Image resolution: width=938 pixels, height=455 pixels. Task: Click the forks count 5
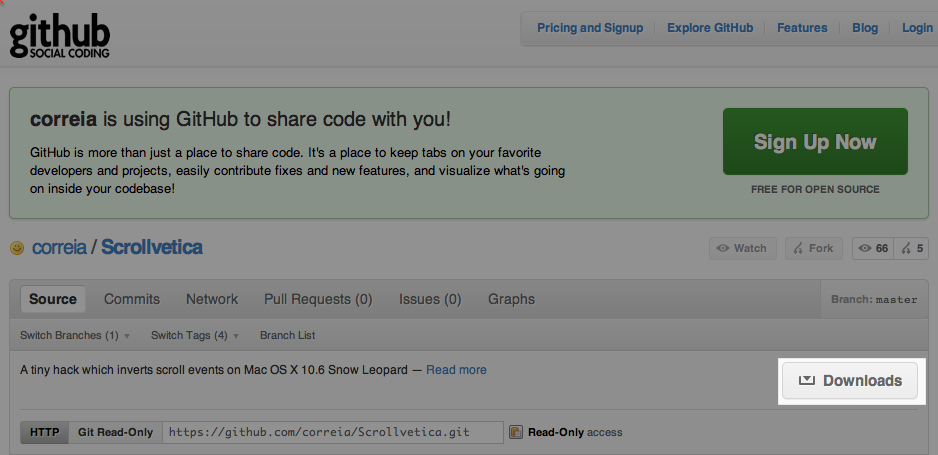[911, 249]
